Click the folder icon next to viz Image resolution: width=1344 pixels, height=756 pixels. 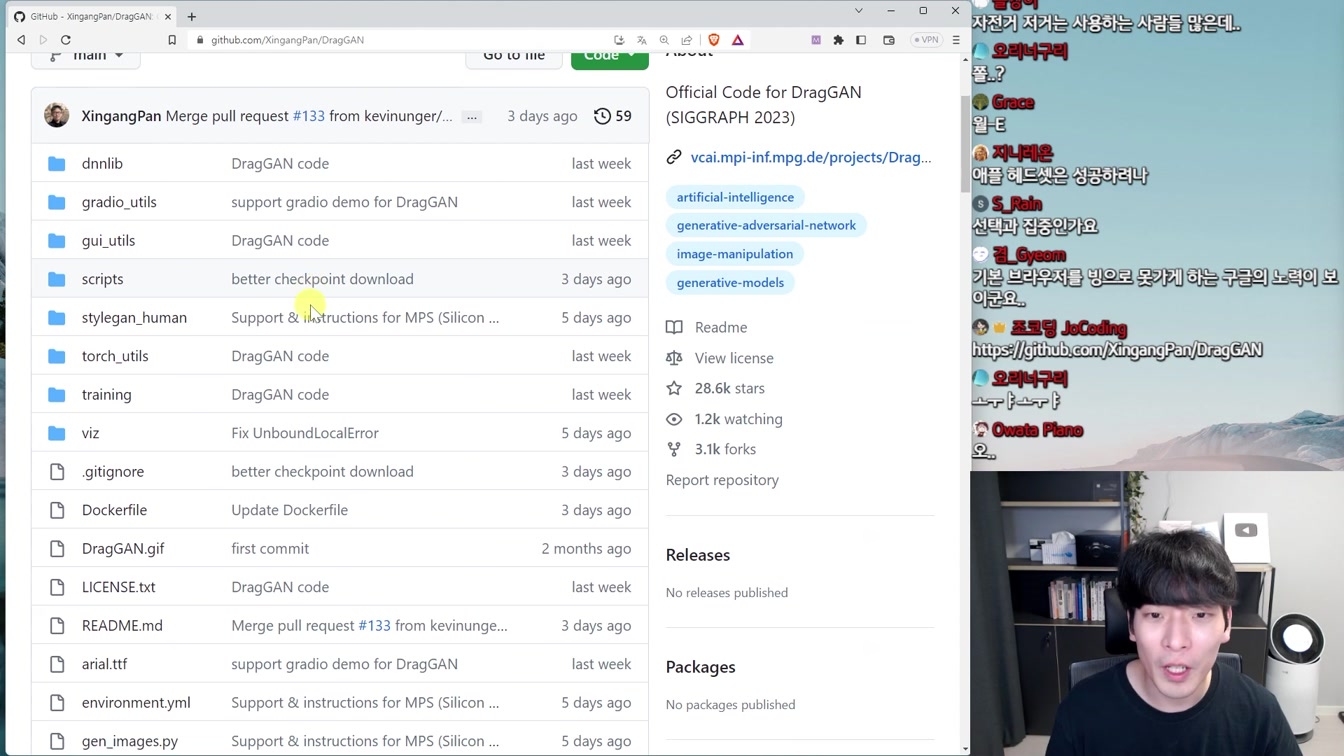point(57,433)
